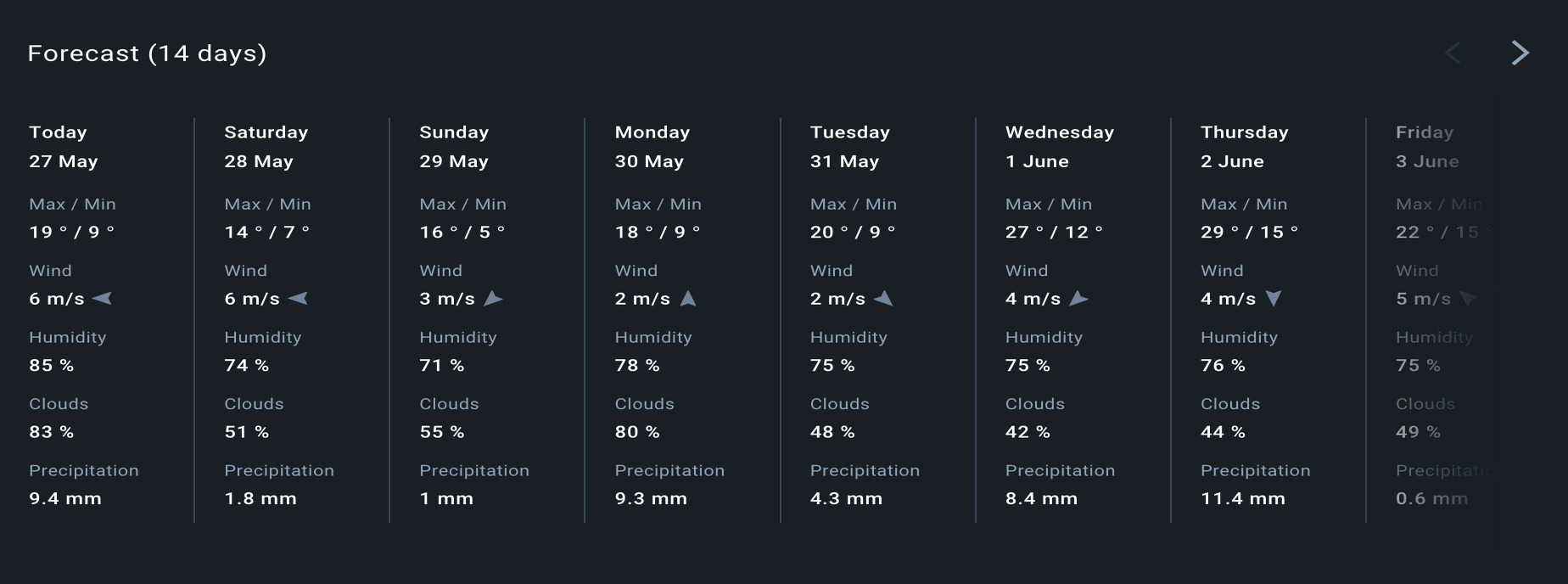The image size is (1568, 584).
Task: Click Thursday's 29° / 15° temperature
Action: point(1250,233)
